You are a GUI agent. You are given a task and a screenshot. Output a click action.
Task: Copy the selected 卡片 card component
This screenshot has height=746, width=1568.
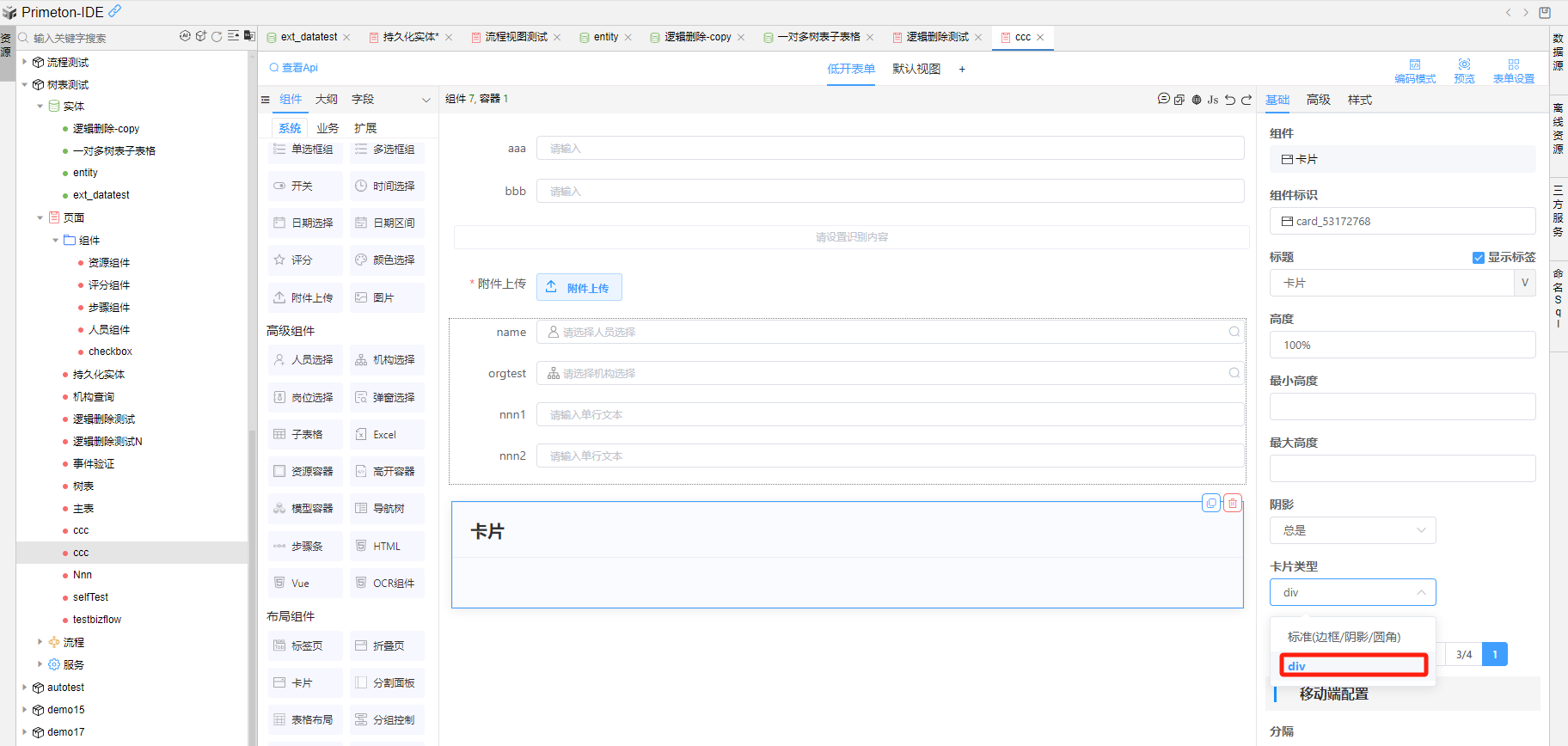1211,504
